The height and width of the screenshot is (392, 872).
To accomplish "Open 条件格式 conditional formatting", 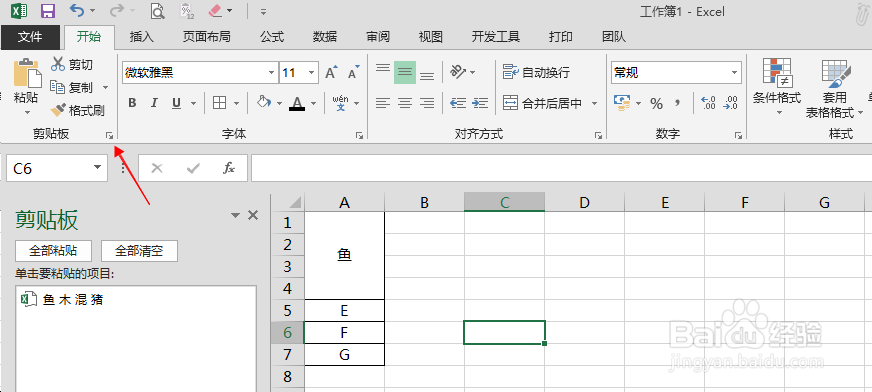I will point(777,86).
